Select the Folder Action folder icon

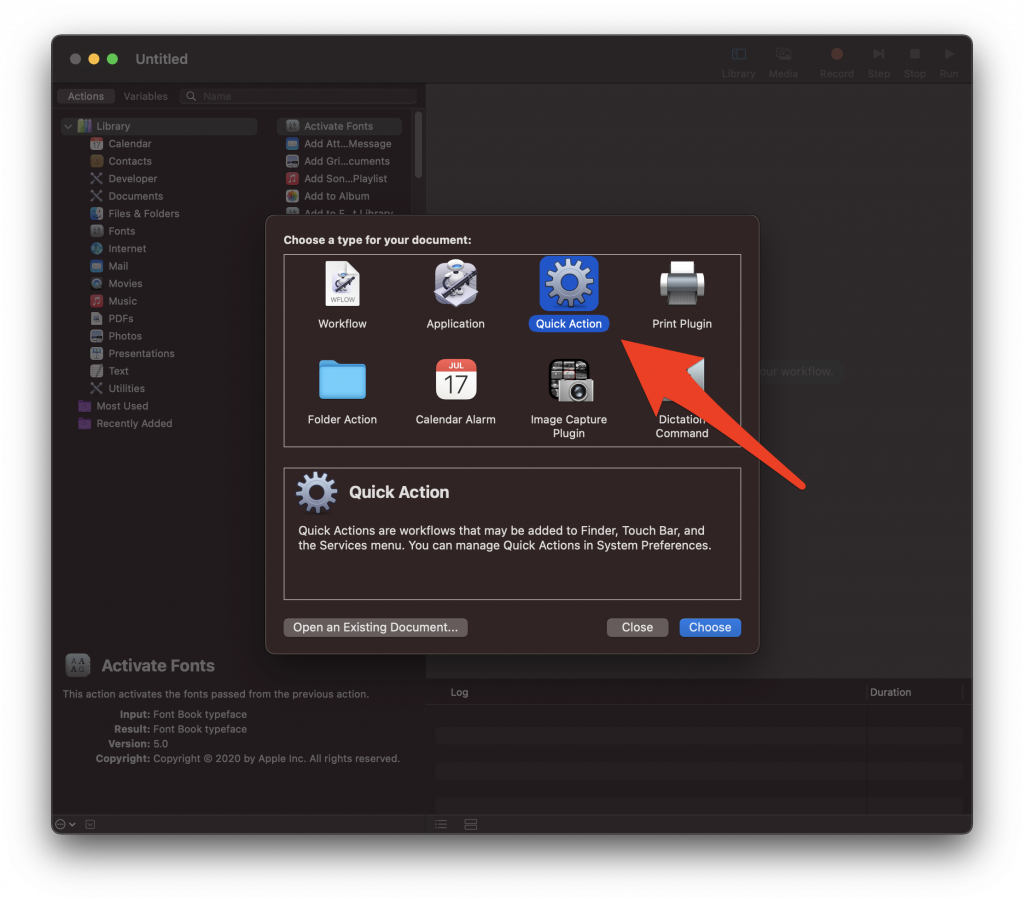point(342,379)
